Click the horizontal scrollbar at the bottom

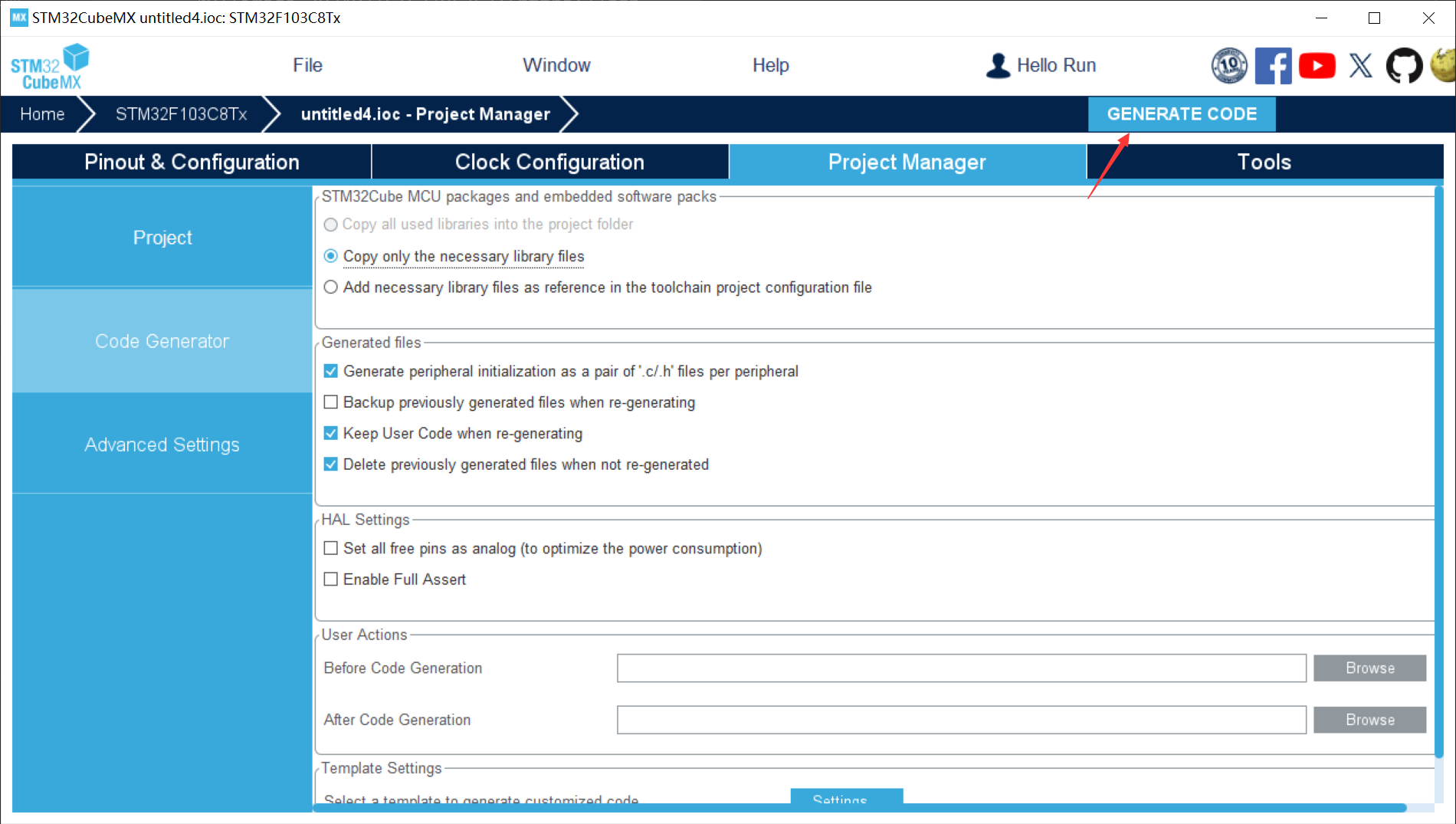tap(860, 808)
